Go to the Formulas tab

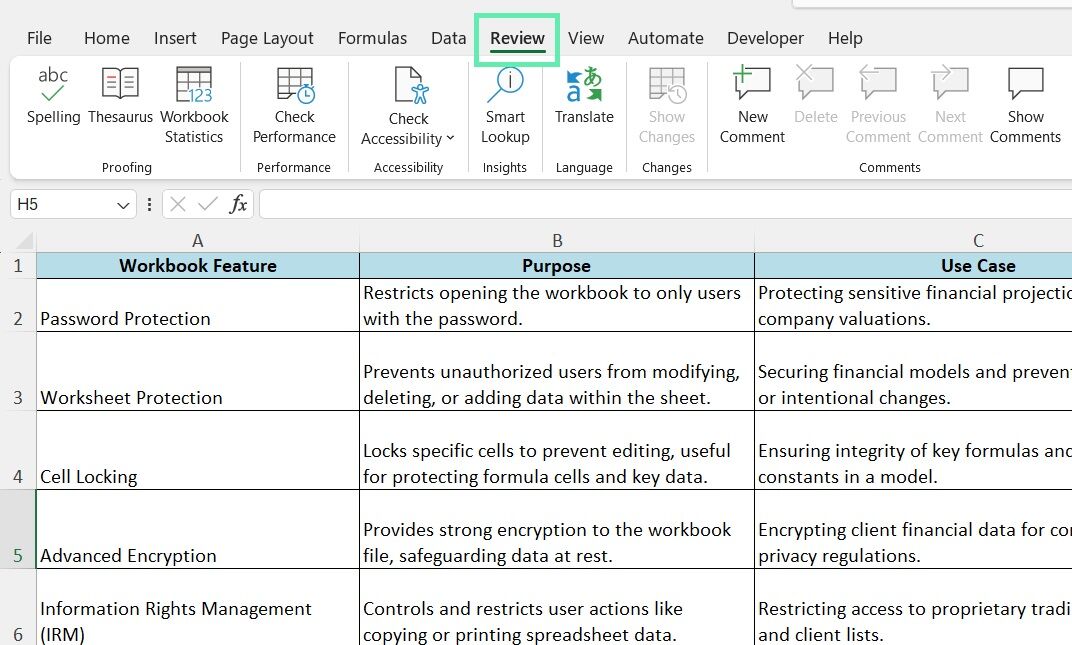point(373,38)
